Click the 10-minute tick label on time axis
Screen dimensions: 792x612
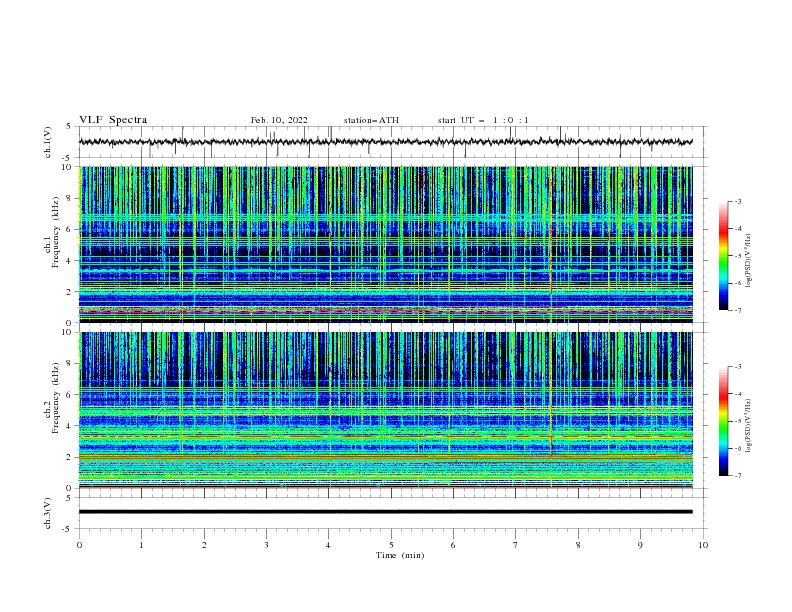[703, 544]
